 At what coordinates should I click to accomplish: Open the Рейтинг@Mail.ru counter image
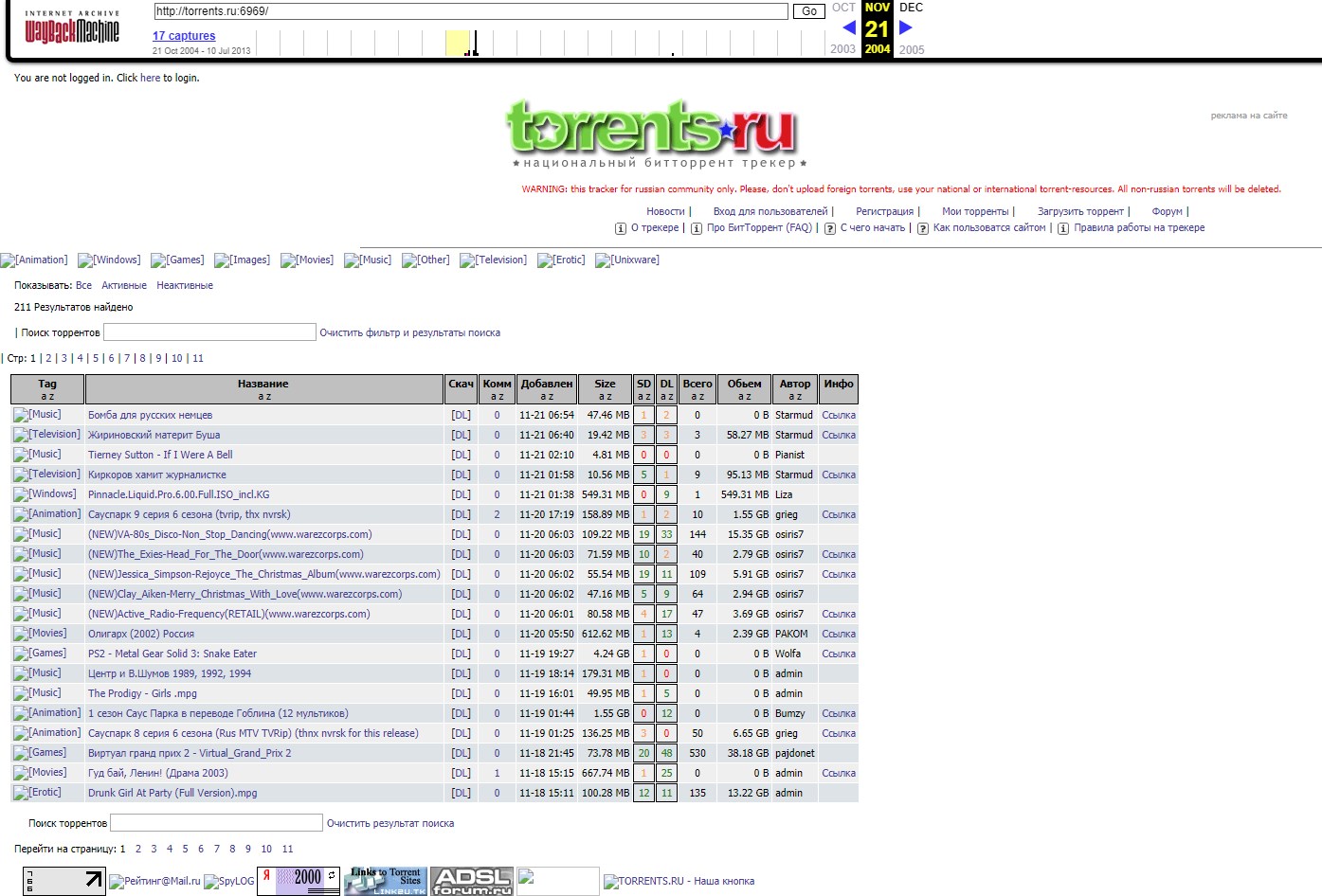click(154, 882)
